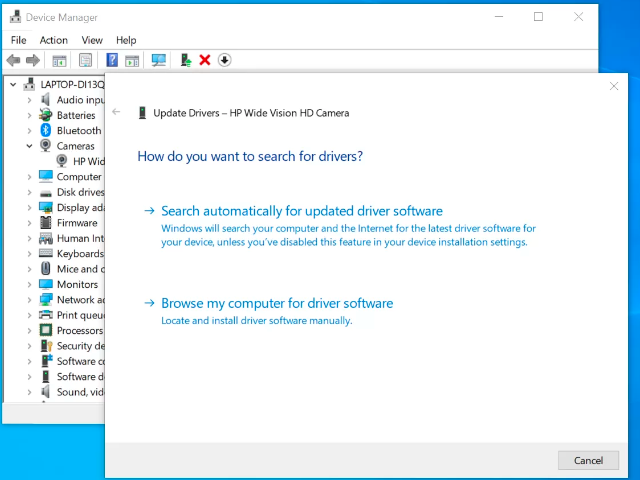The height and width of the screenshot is (480, 640).
Task: Choose Browse my computer for driver software
Action: [x=277, y=303]
